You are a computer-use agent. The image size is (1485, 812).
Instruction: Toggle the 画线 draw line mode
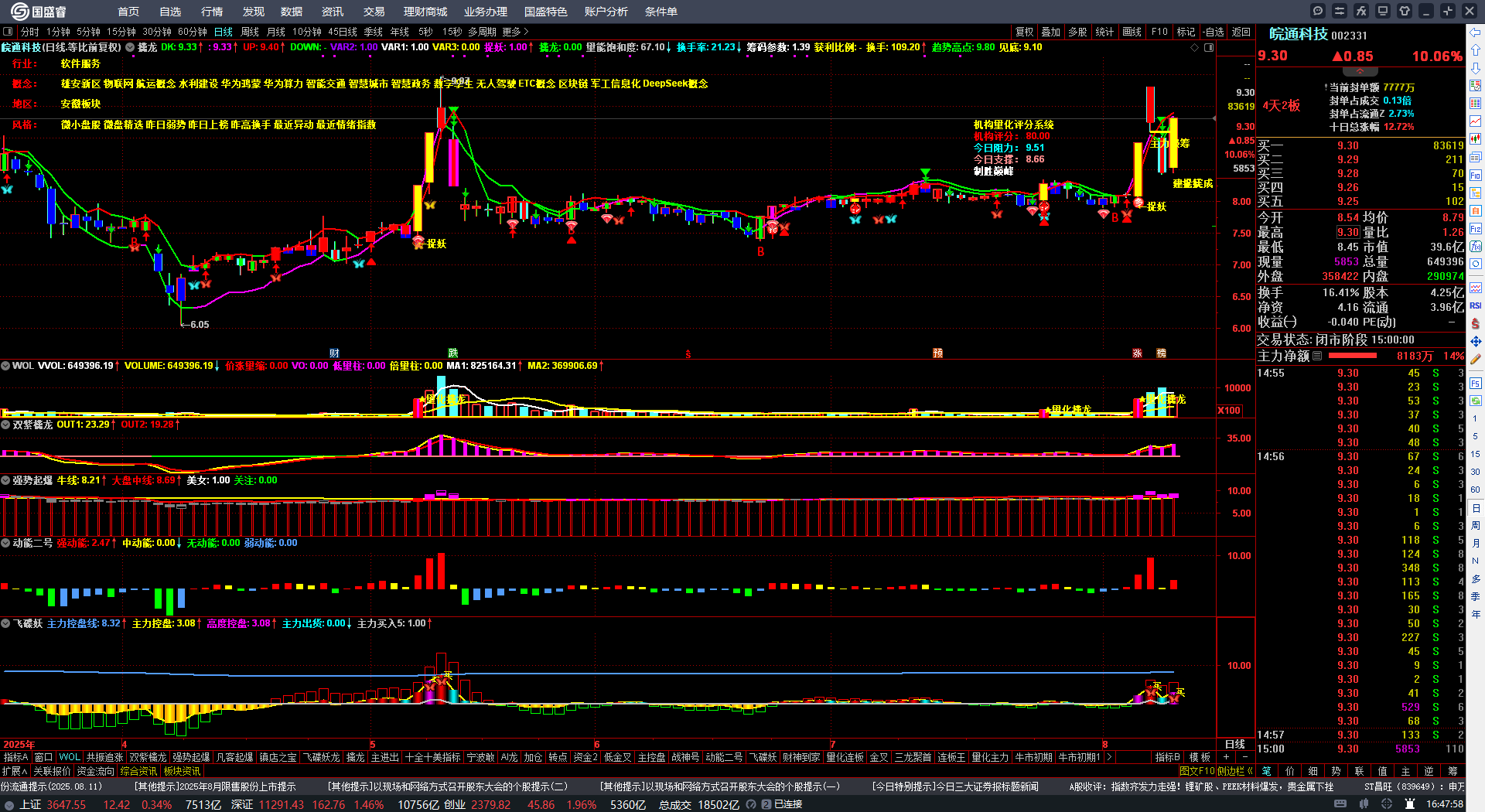click(1132, 32)
